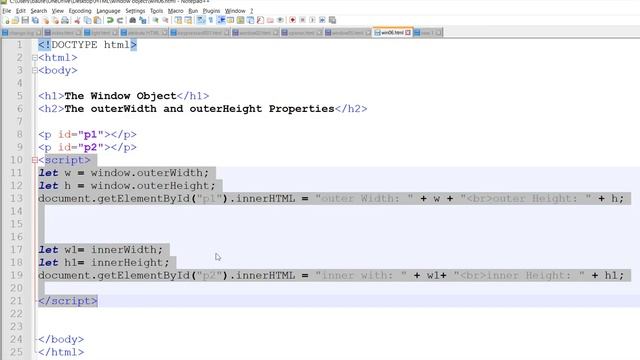Open the Run menu
Screen dimensions: 640x360
[x=193, y=11]
